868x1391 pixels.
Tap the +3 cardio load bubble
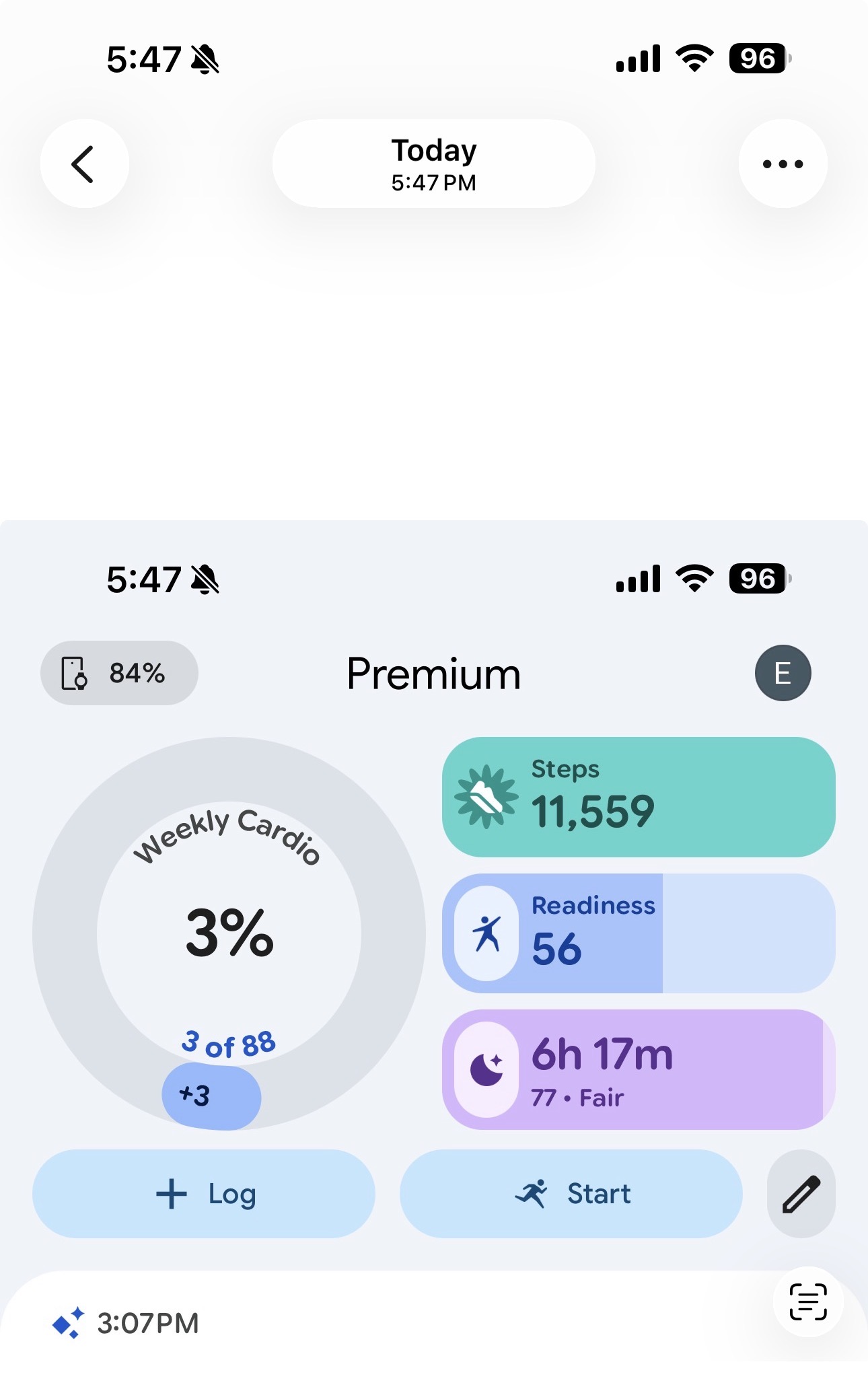point(211,1096)
